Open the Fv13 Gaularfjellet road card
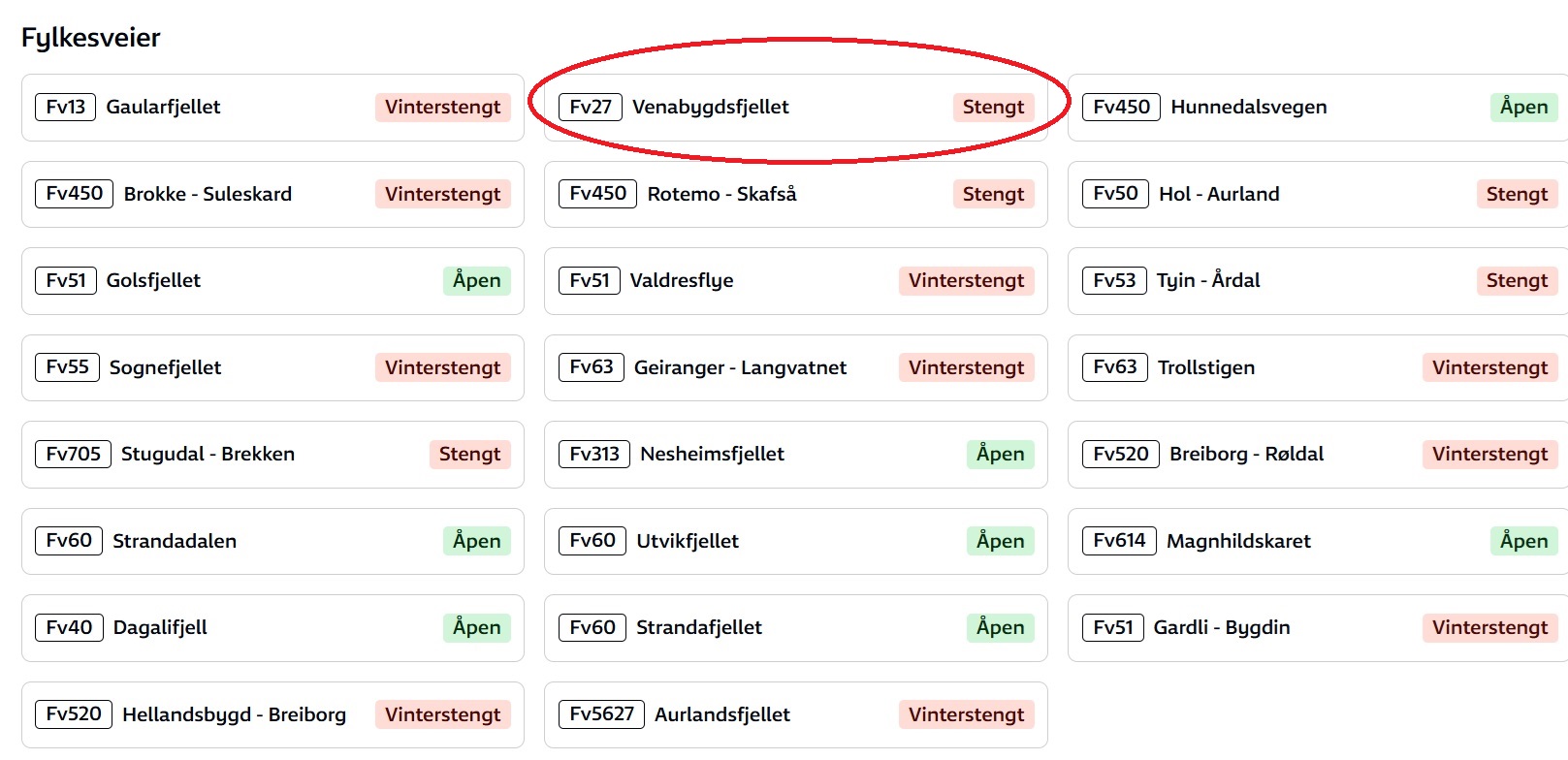This screenshot has height=760, width=1568. coord(272,108)
